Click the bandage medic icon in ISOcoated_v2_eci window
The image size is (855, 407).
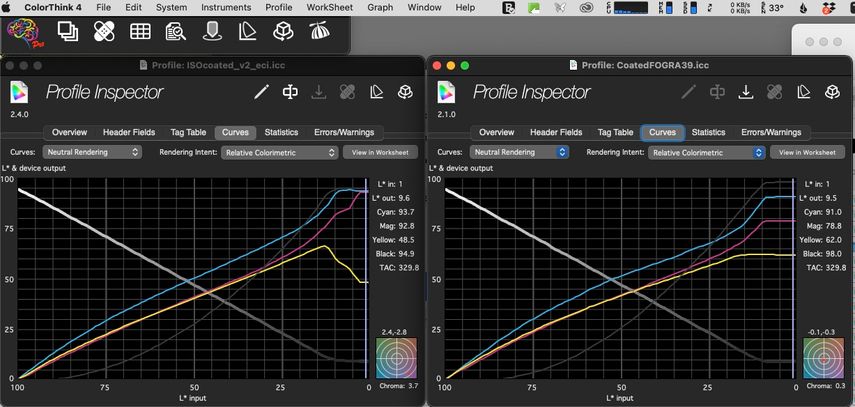347,92
